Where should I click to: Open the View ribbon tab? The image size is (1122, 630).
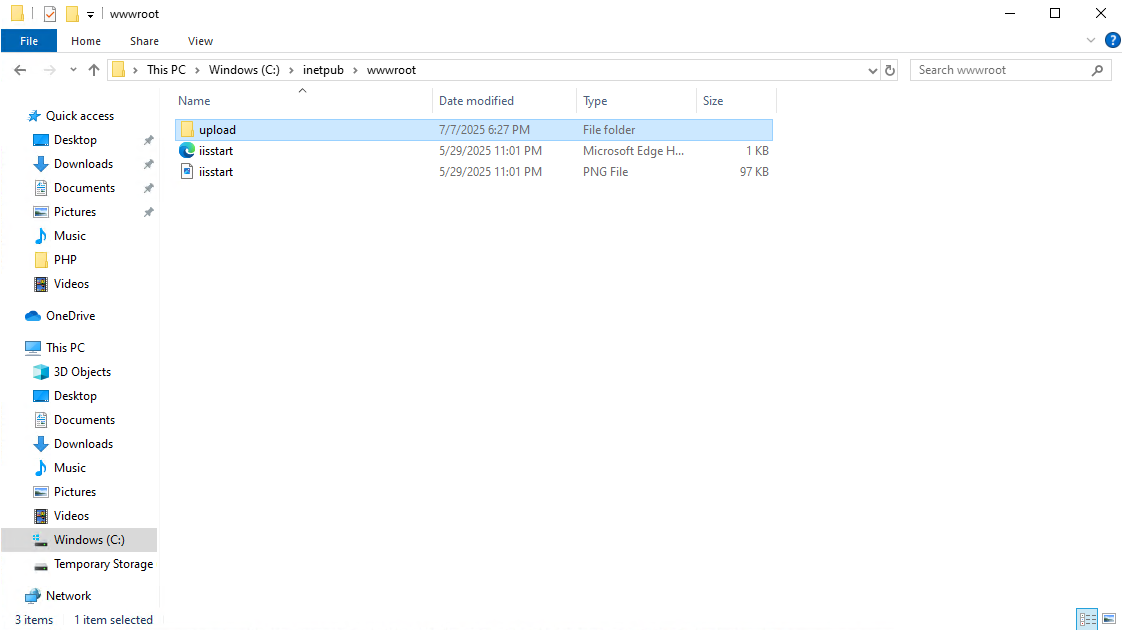point(200,41)
